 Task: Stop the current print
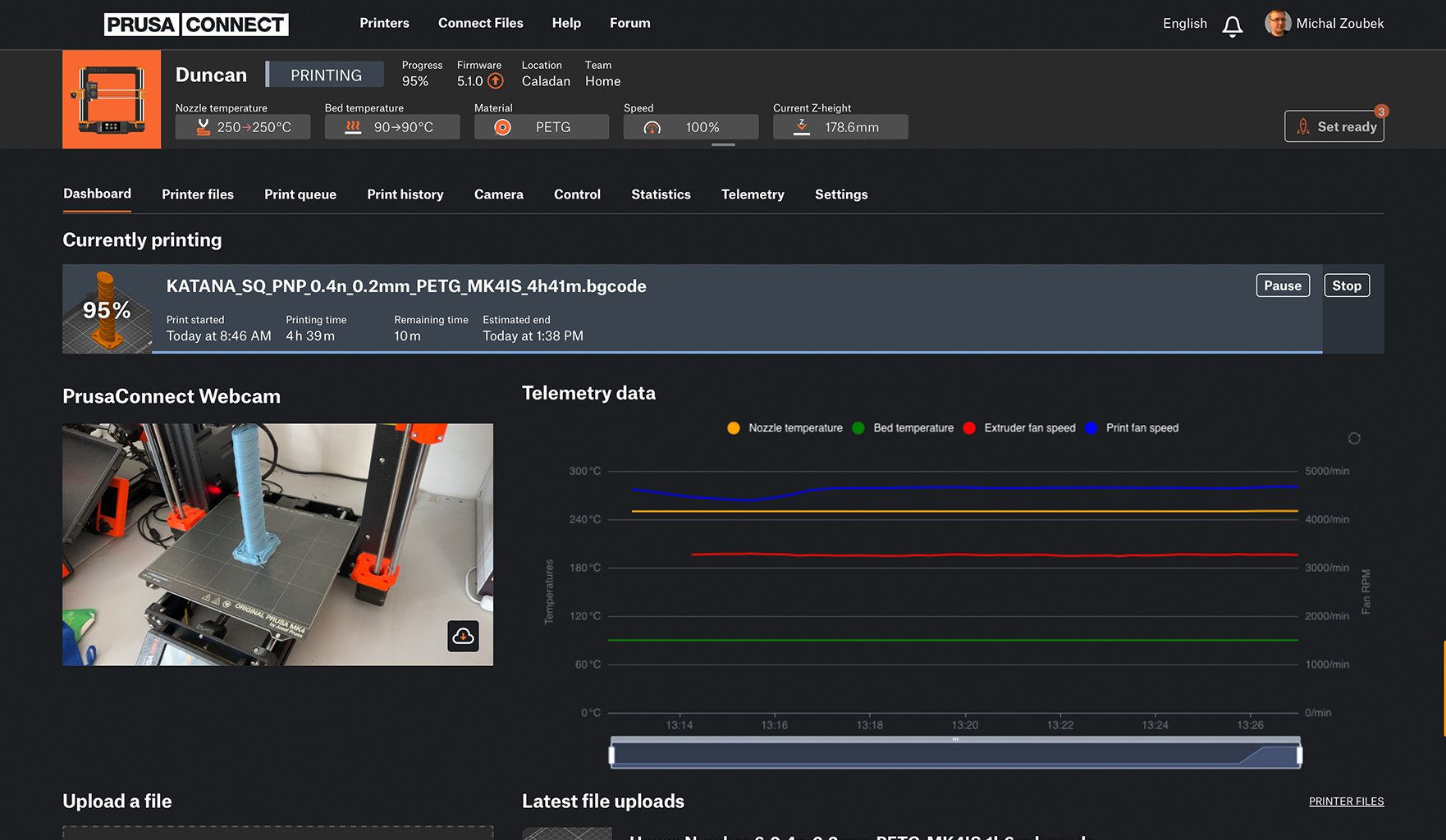click(1347, 285)
